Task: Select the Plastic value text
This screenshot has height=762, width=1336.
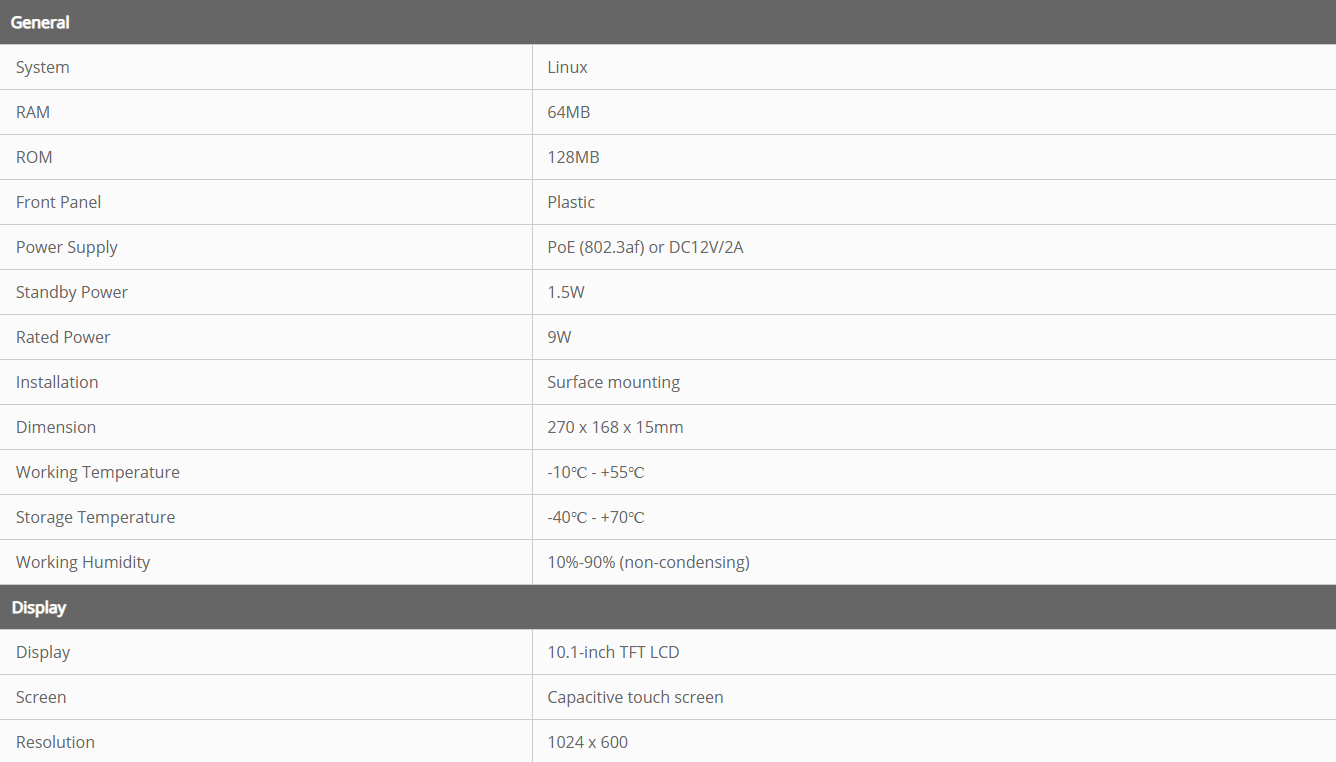Action: [571, 202]
